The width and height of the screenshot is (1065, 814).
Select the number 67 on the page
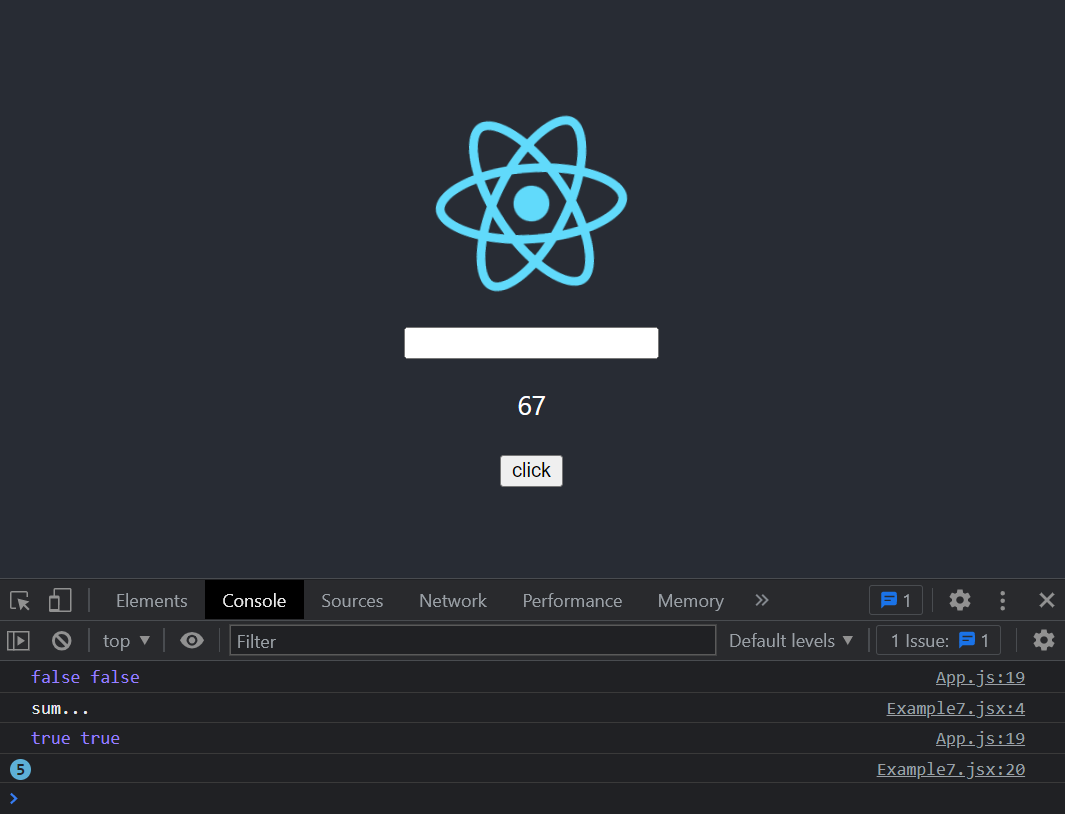(x=531, y=406)
